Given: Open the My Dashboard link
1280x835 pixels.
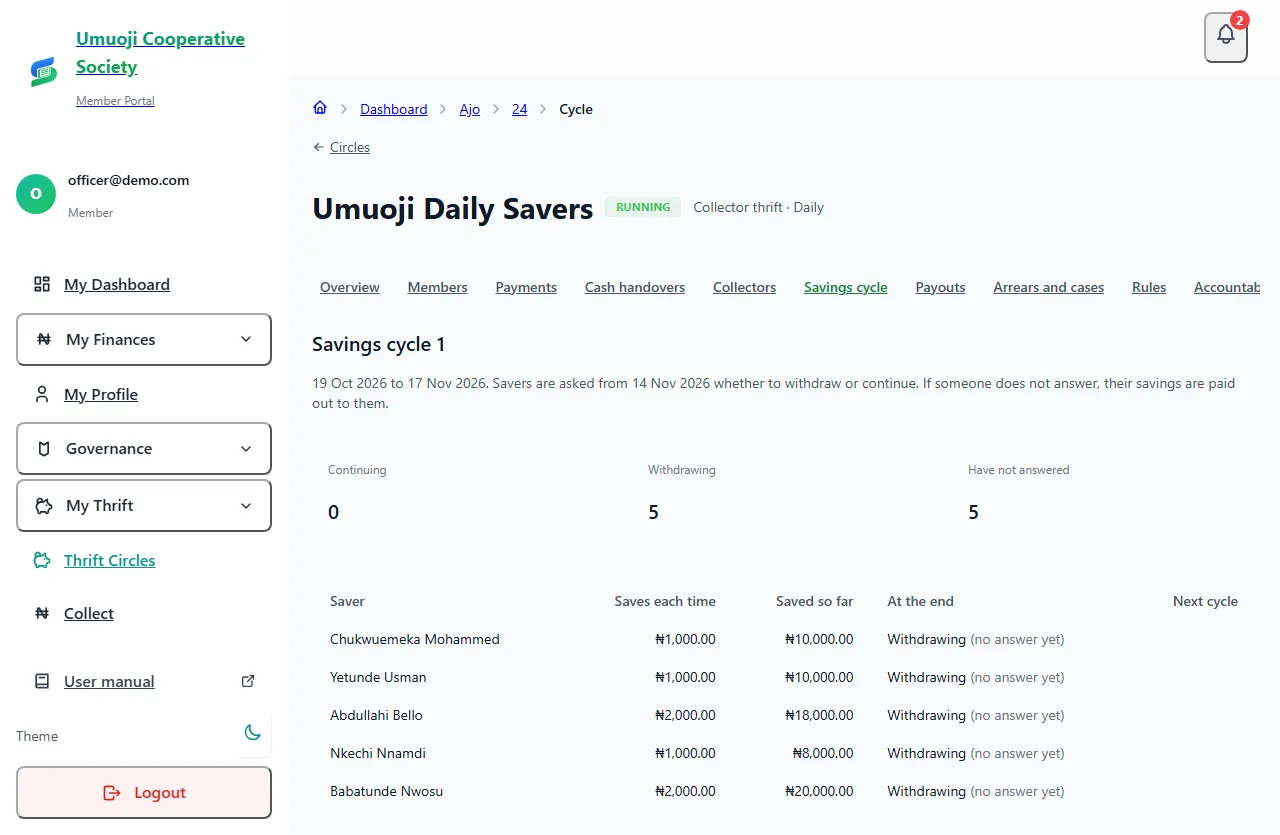Looking at the screenshot, I should 117,284.
